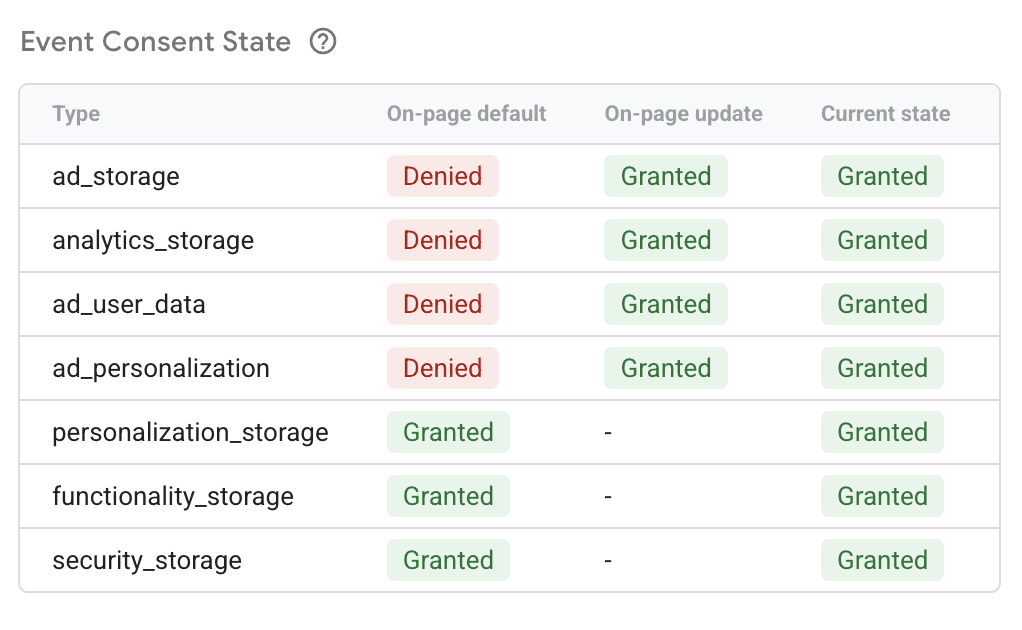Click the Type column header
The height and width of the screenshot is (630, 1022).
tap(76, 114)
